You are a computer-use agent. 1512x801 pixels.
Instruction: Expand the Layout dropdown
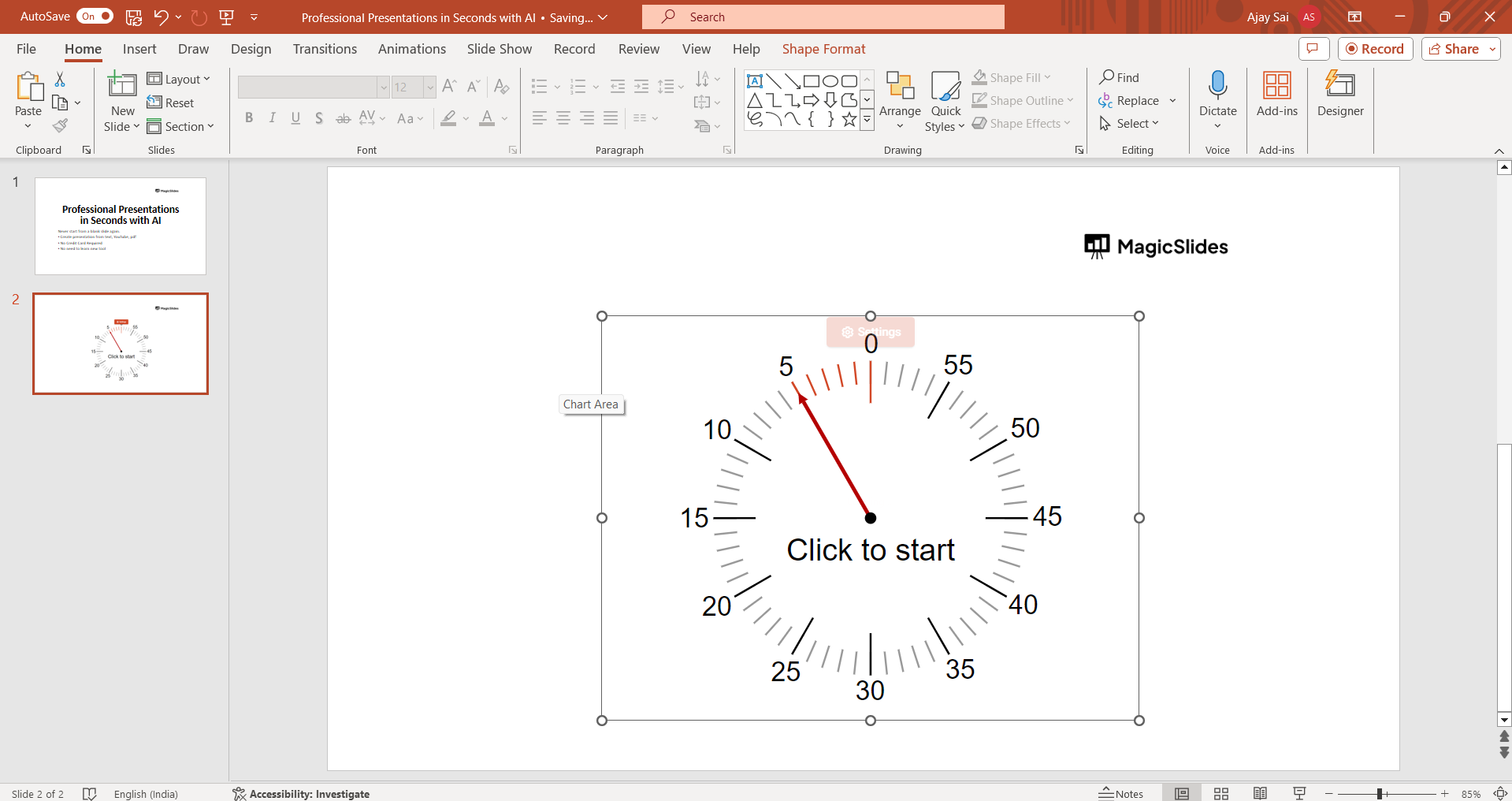click(179, 79)
